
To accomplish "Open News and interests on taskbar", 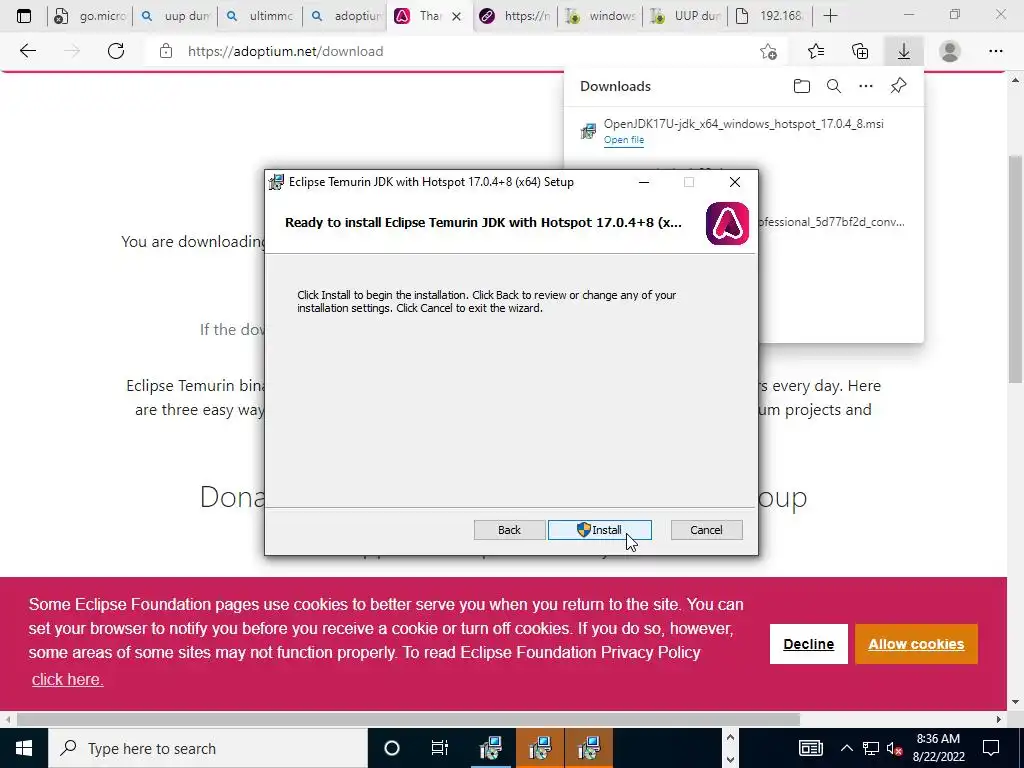I will point(810,748).
